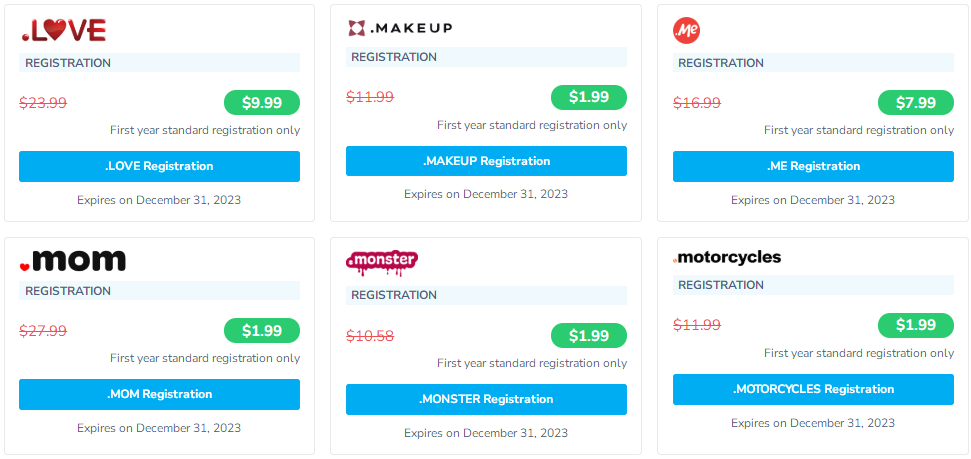971x459 pixels.
Task: Click the crossed-out $27.99 price
Action: click(43, 330)
